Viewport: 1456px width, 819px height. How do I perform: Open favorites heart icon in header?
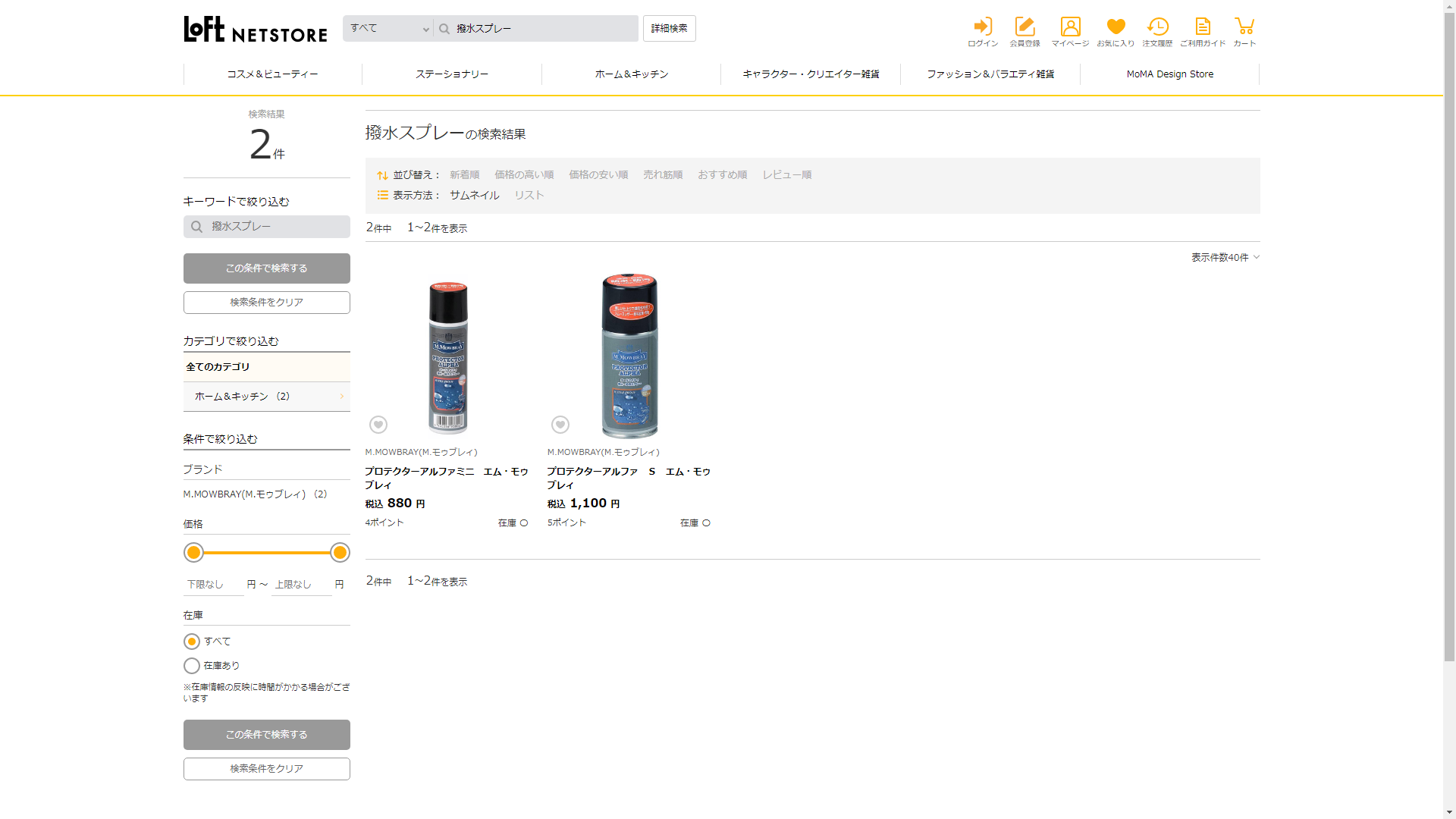(x=1116, y=27)
